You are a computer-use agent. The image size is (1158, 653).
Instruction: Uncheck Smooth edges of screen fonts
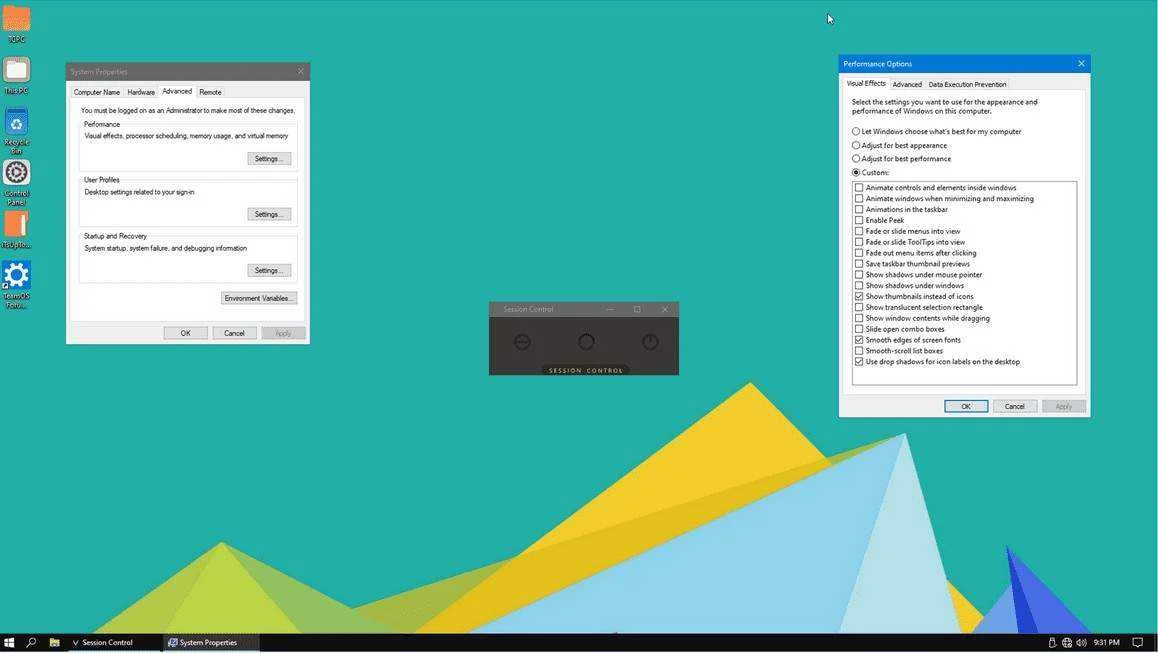859,340
